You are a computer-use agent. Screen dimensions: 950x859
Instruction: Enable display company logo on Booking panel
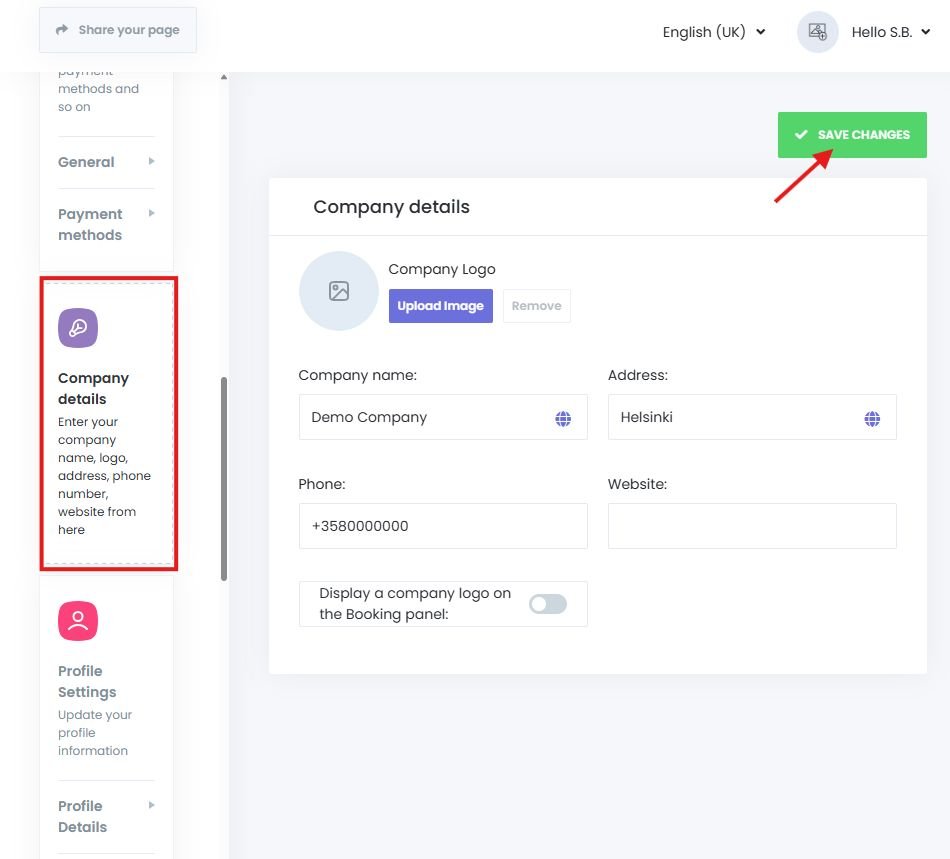pos(547,604)
